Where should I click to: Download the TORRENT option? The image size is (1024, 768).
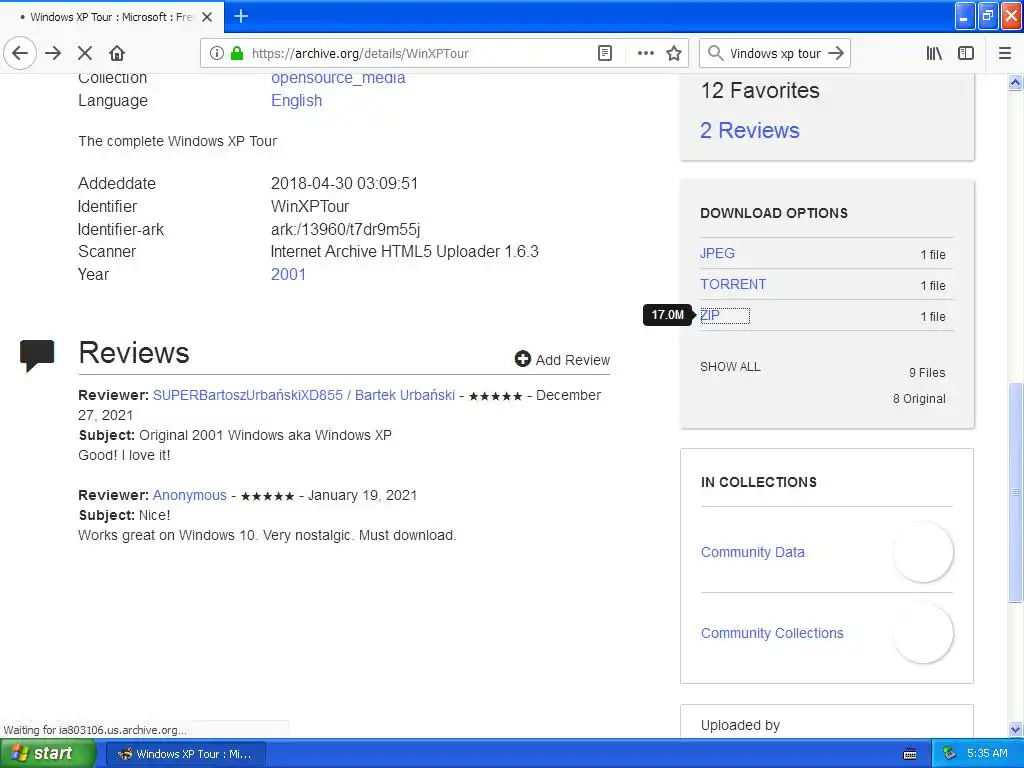[x=733, y=284]
